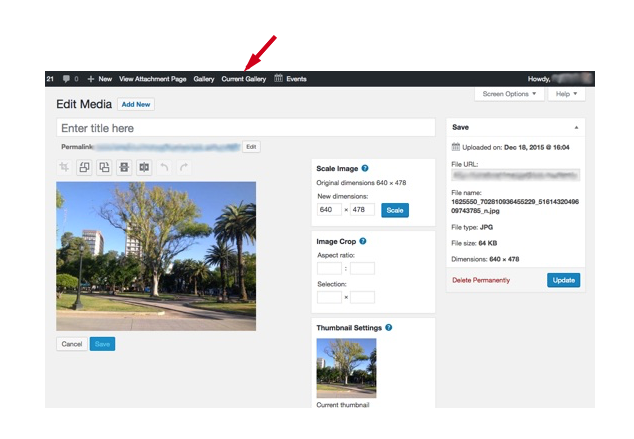Click the plus New icon

[x=91, y=79]
